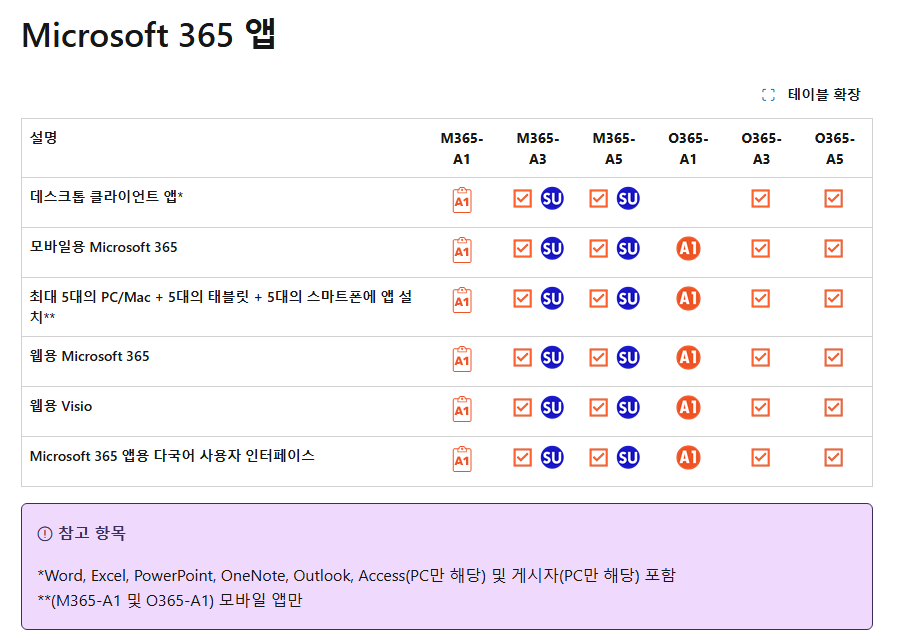Click the M365-A5 checkmark in 모바일용 Microsoft 365 row

599,248
